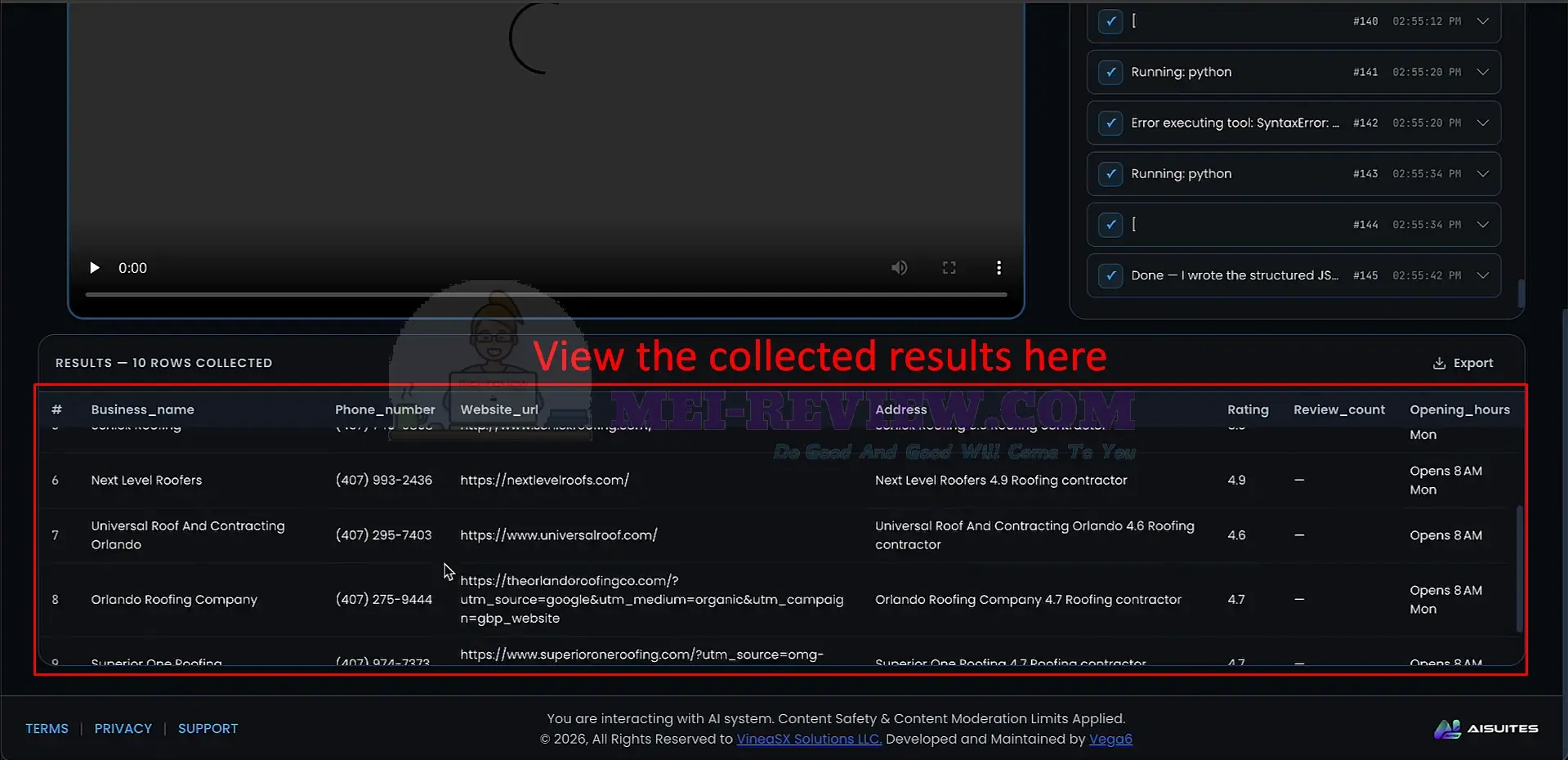Click the Export button label
The image size is (1568, 760).
[x=1472, y=363]
